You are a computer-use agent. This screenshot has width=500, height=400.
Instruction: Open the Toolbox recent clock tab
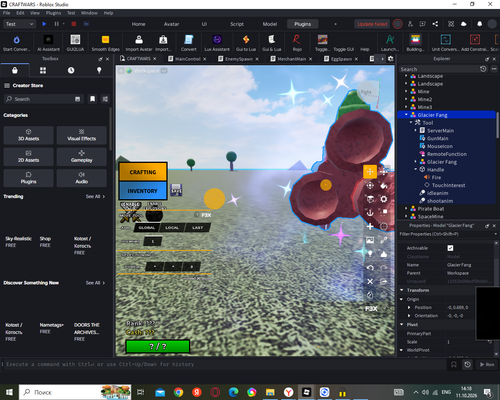click(71, 70)
